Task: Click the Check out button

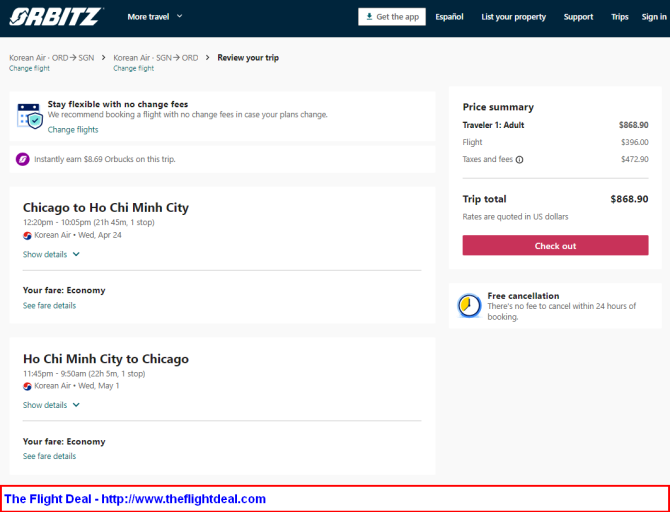Action: click(x=555, y=245)
